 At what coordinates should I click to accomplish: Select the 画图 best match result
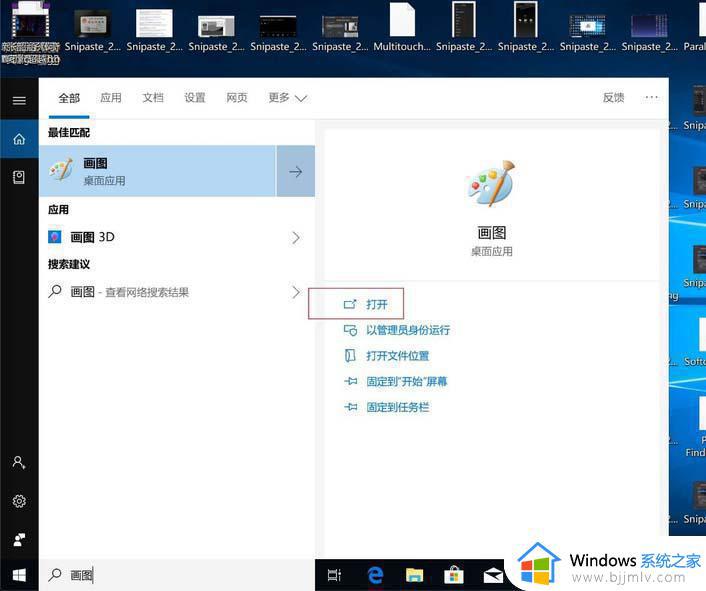point(158,171)
